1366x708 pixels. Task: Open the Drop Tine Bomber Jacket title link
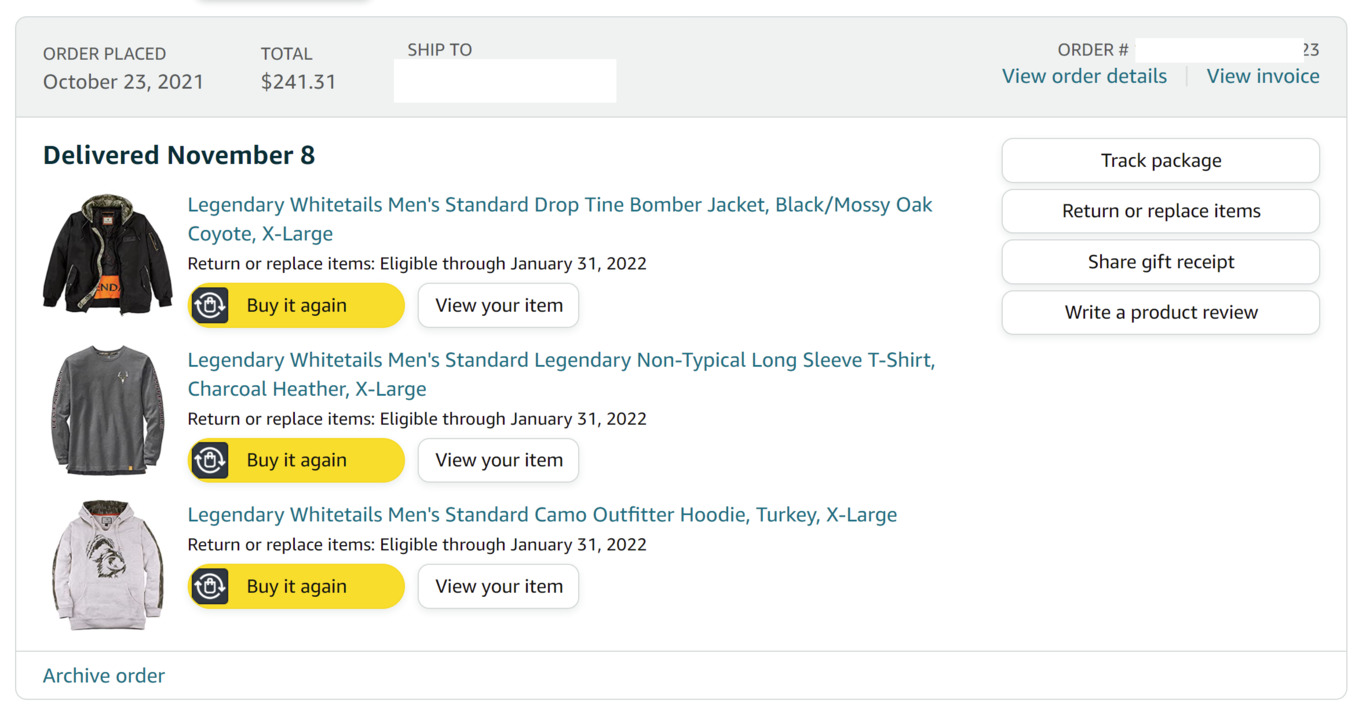click(x=560, y=219)
